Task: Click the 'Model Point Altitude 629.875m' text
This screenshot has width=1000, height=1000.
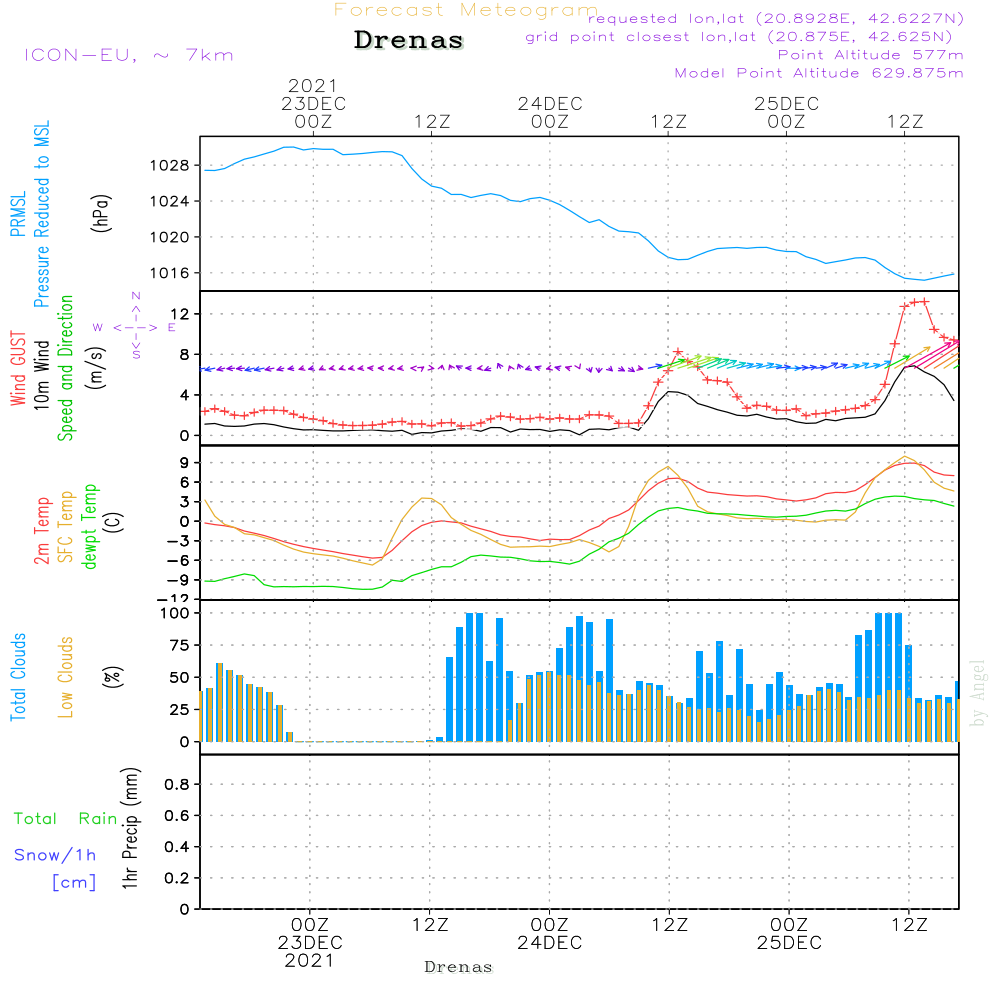Action: tap(819, 73)
